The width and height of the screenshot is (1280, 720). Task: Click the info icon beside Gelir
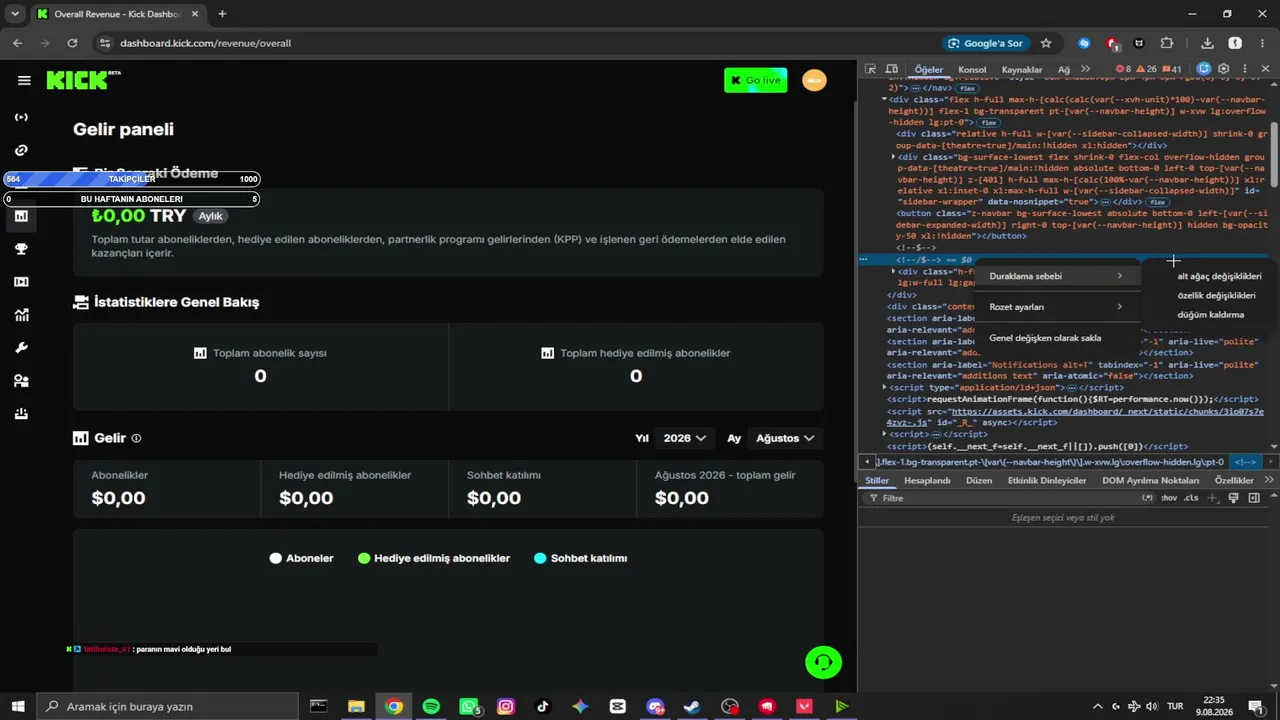(136, 438)
